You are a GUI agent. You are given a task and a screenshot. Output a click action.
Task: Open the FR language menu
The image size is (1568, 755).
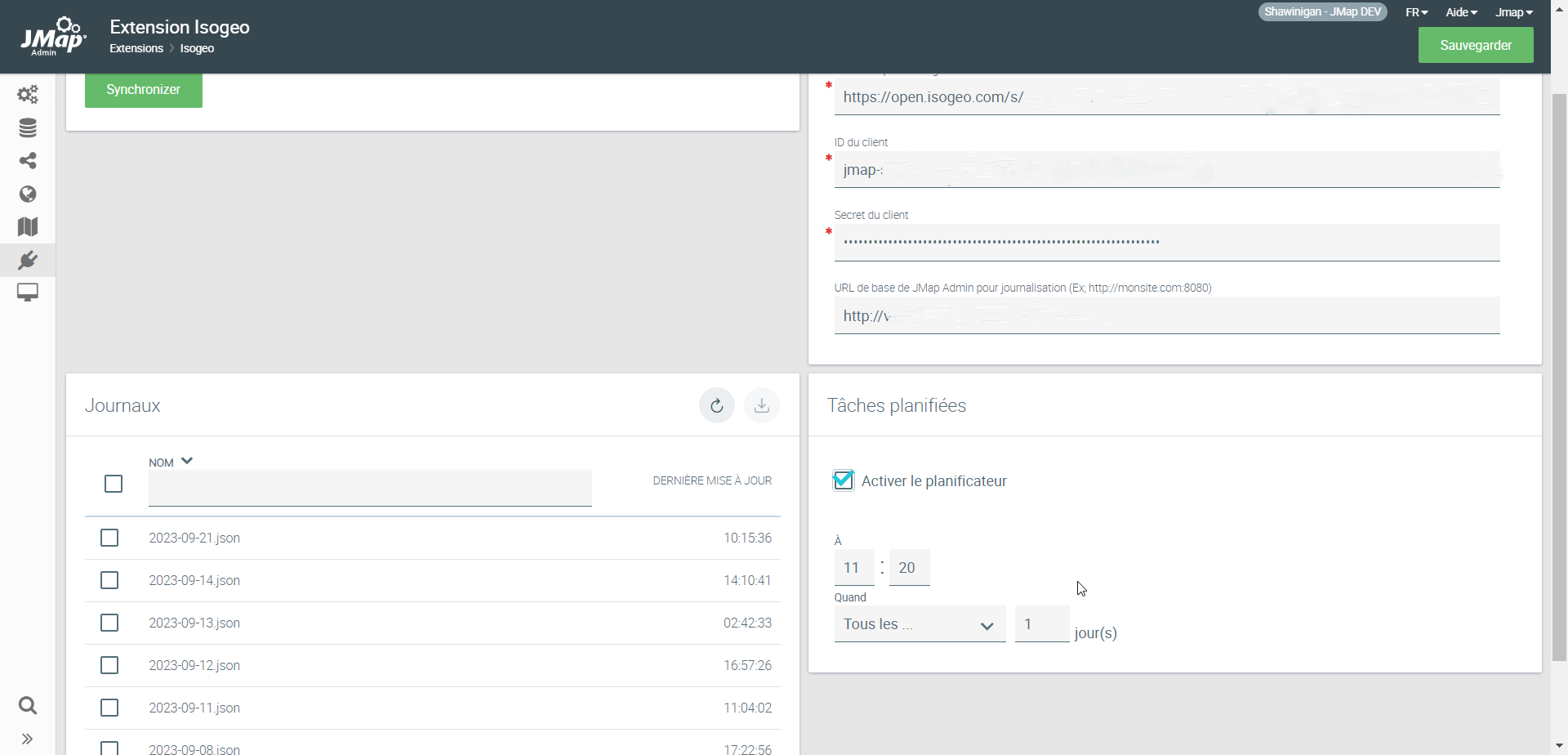click(x=1417, y=12)
